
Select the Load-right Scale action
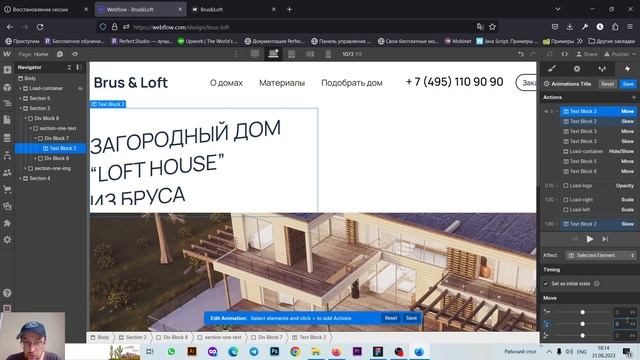click(598, 200)
